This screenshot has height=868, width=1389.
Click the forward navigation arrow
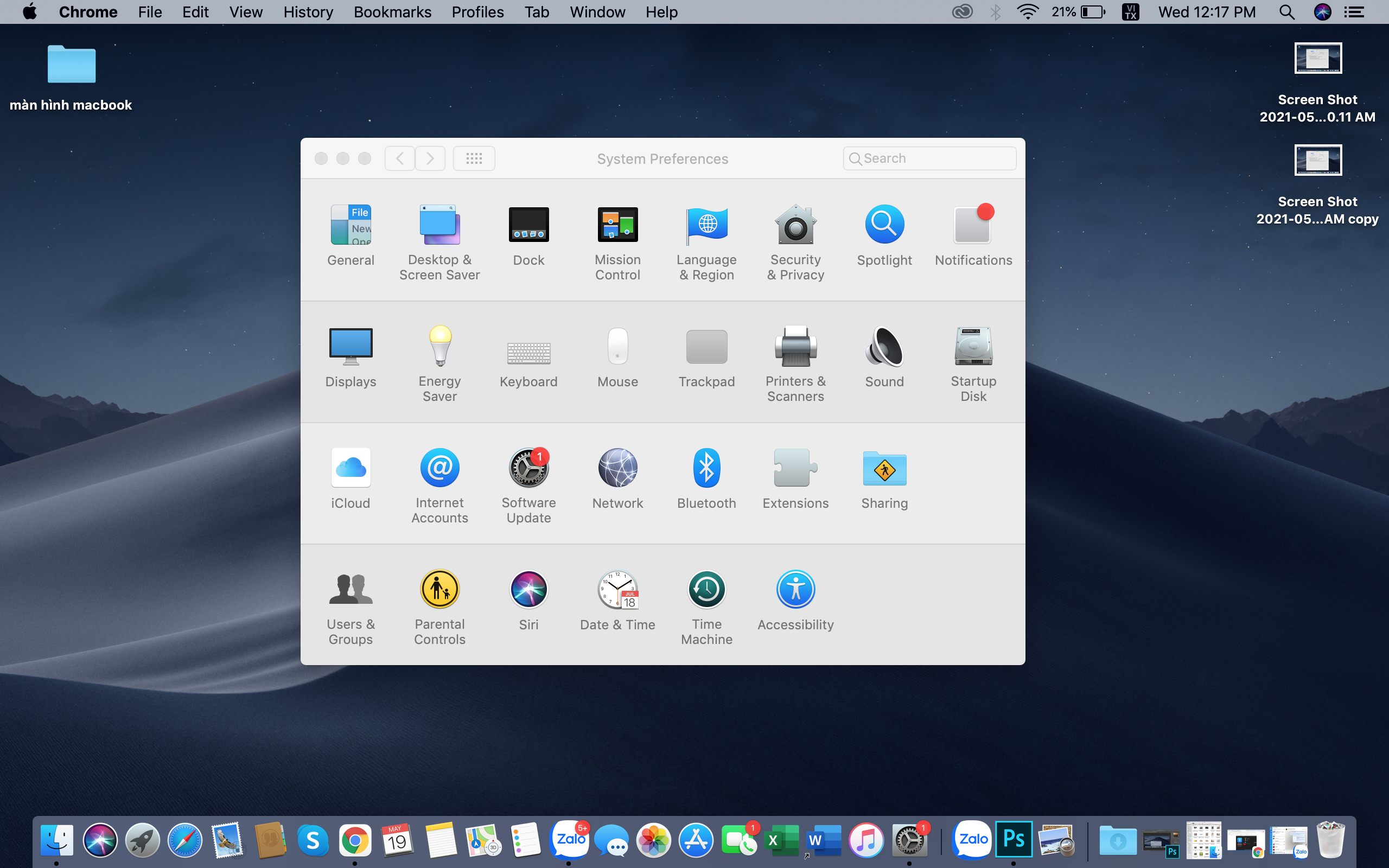[x=430, y=158]
